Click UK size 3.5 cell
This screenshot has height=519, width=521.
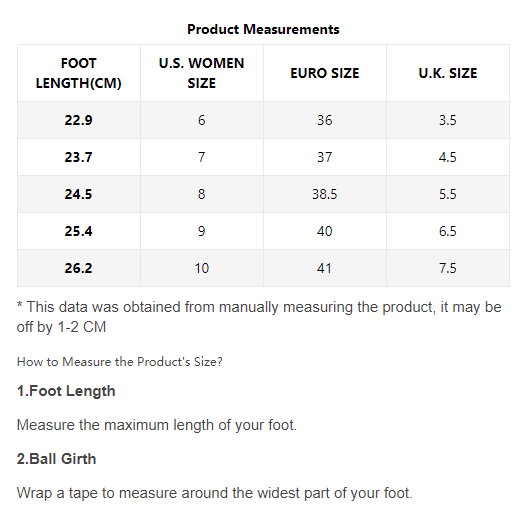pyautogui.click(x=448, y=120)
